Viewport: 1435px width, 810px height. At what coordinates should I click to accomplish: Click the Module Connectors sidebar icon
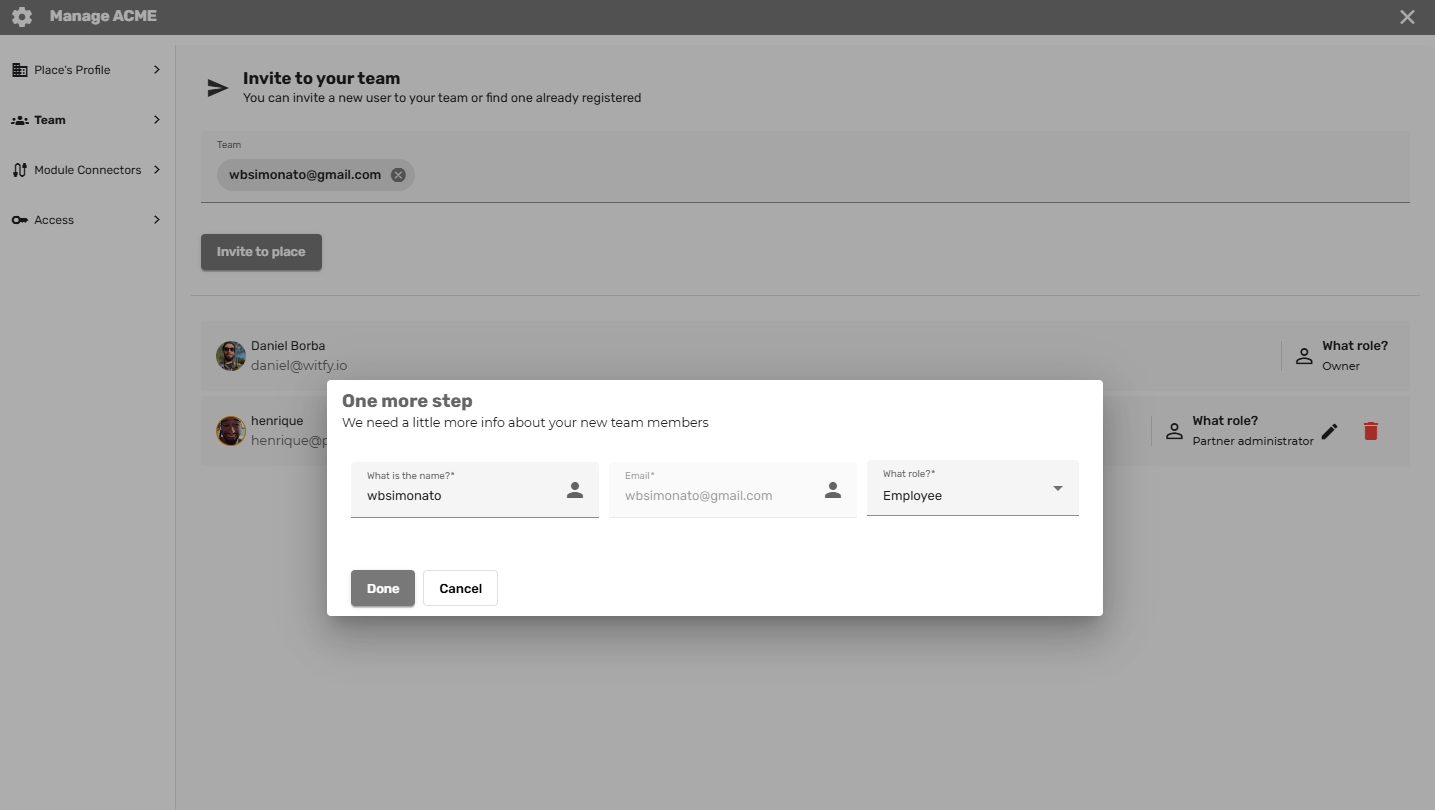(x=19, y=170)
